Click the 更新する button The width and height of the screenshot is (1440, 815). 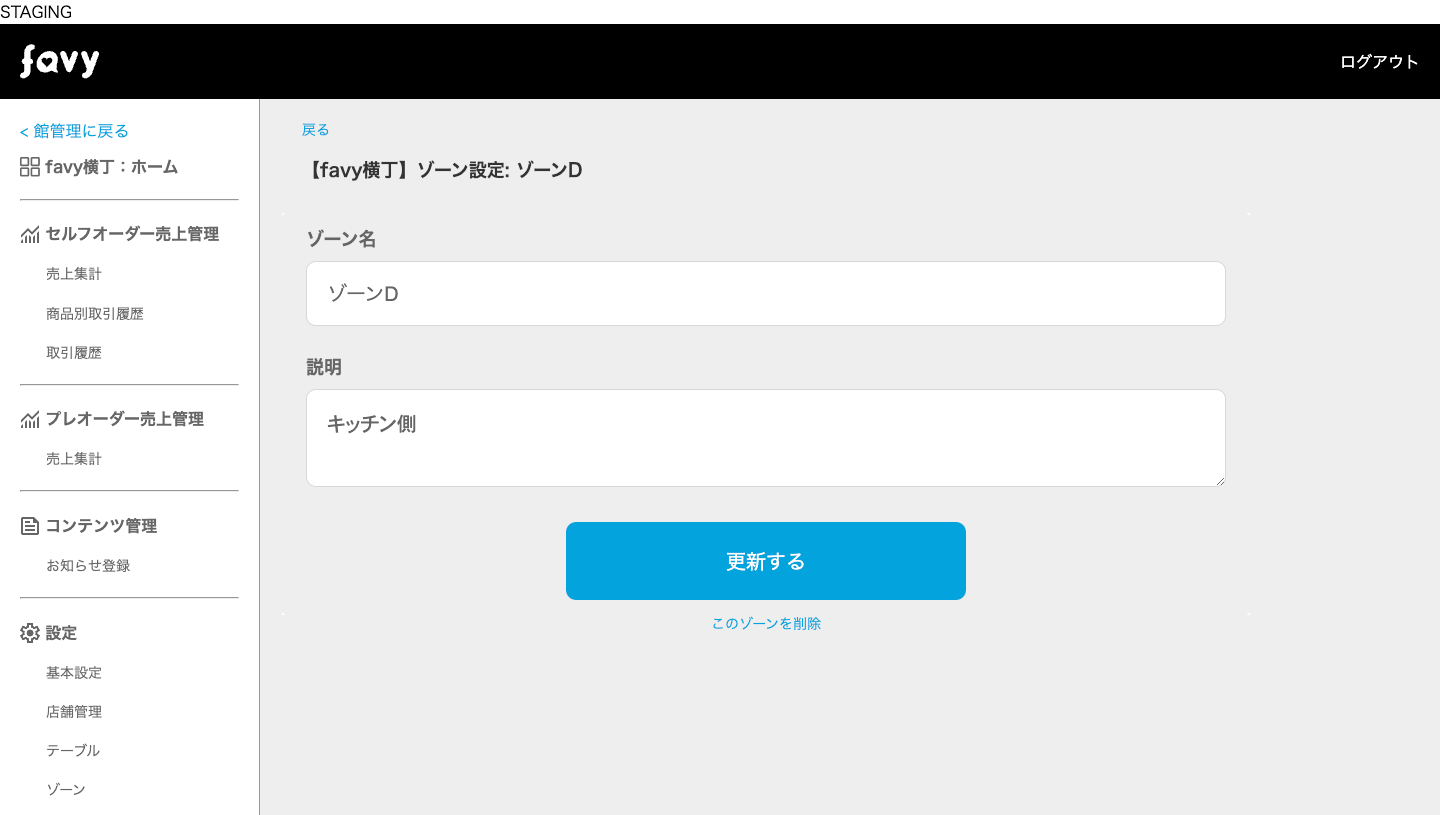pyautogui.click(x=766, y=561)
